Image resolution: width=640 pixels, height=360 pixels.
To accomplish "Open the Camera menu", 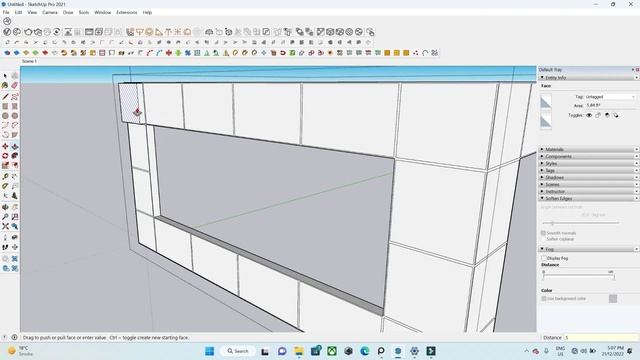I will pos(50,13).
